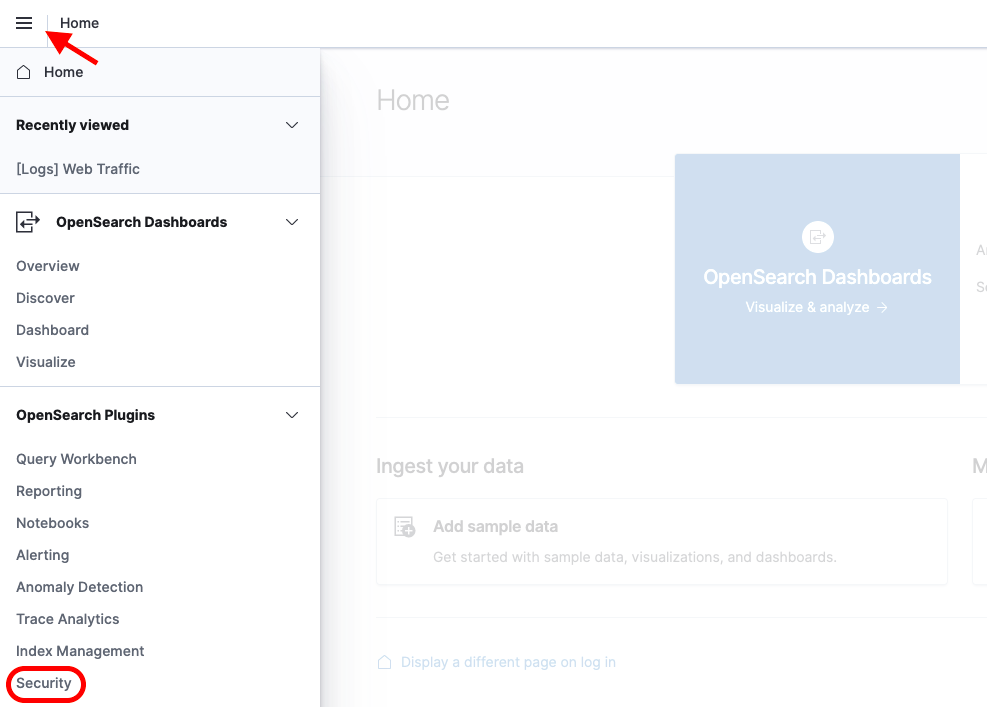
Task: Click the Visualize & analyze link
Action: tap(816, 307)
